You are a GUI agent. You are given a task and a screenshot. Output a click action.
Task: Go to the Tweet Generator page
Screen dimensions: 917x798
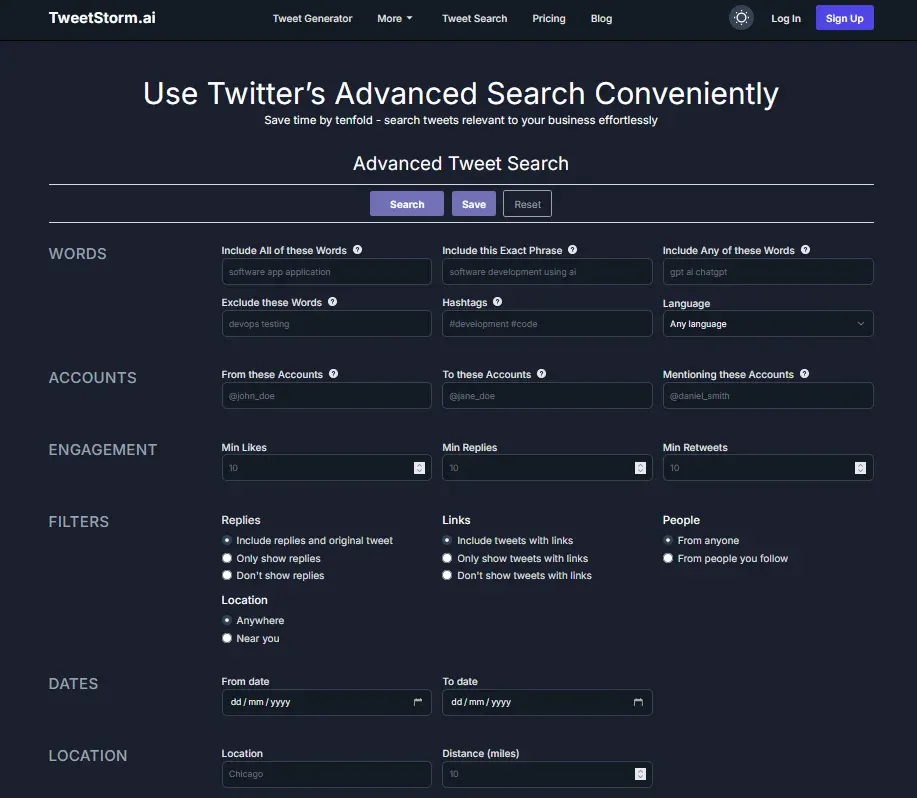tap(312, 18)
